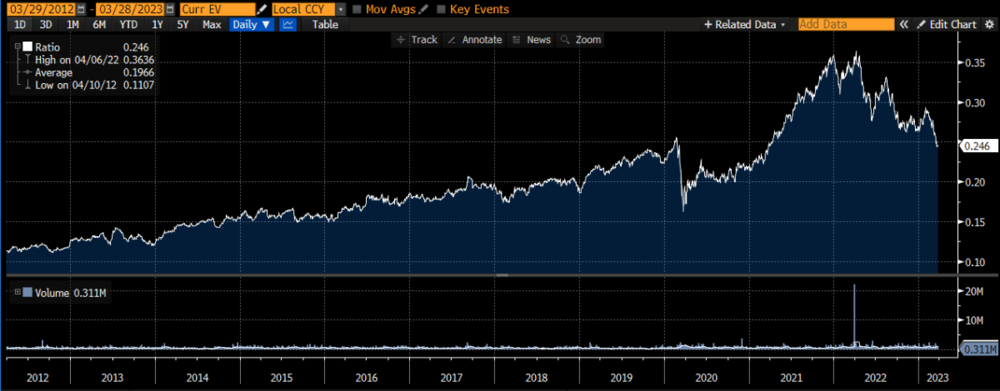
Task: Select the 1D time range
Action: pyautogui.click(x=20, y=24)
